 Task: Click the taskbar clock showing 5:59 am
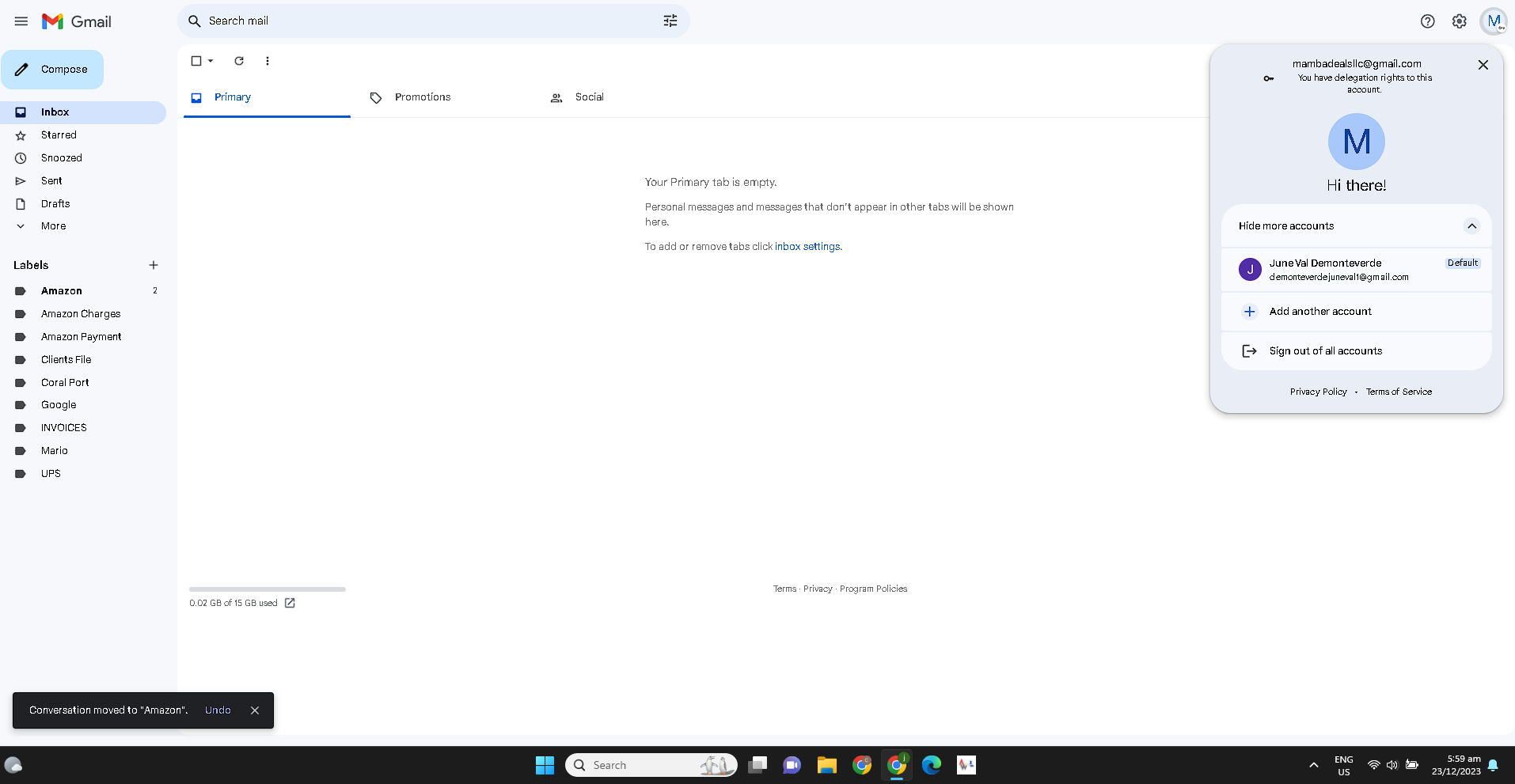pos(1456,765)
